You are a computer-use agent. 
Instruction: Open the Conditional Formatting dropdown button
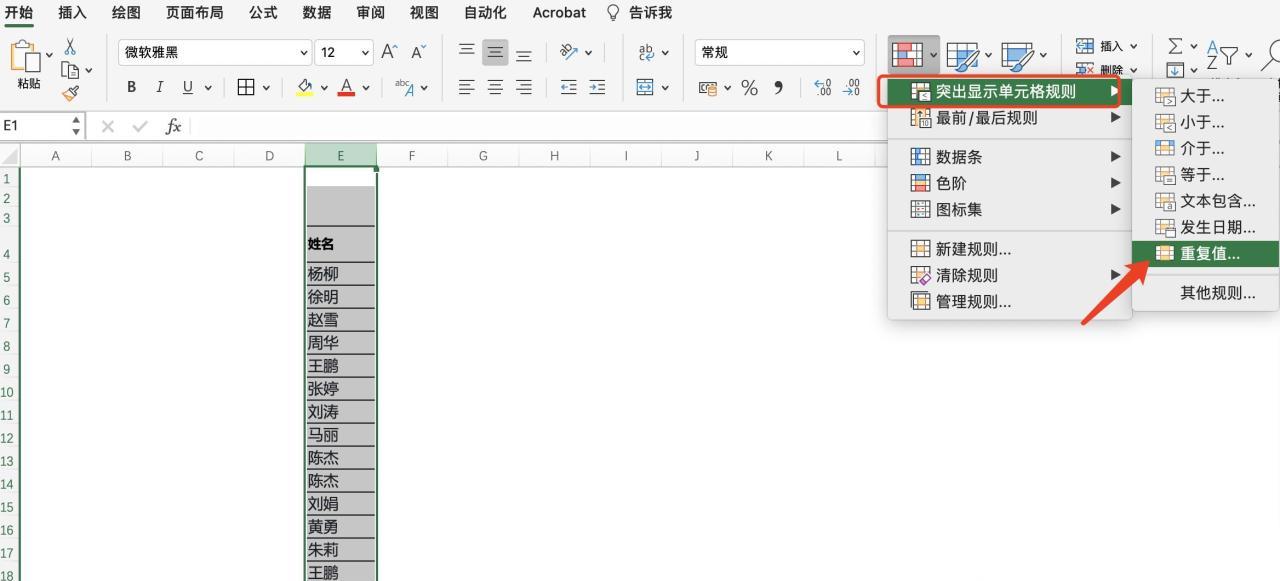914,54
